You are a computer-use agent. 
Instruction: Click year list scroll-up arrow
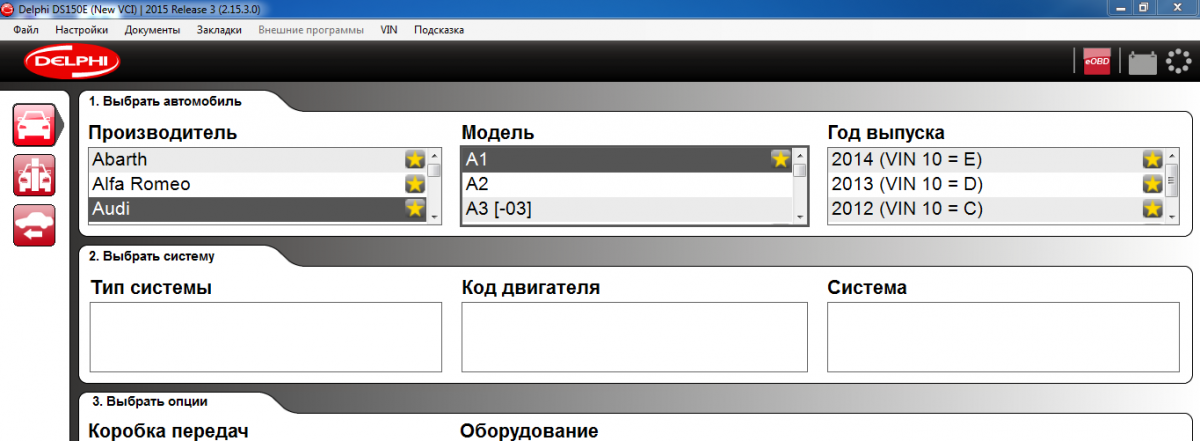pyautogui.click(x=1172, y=155)
